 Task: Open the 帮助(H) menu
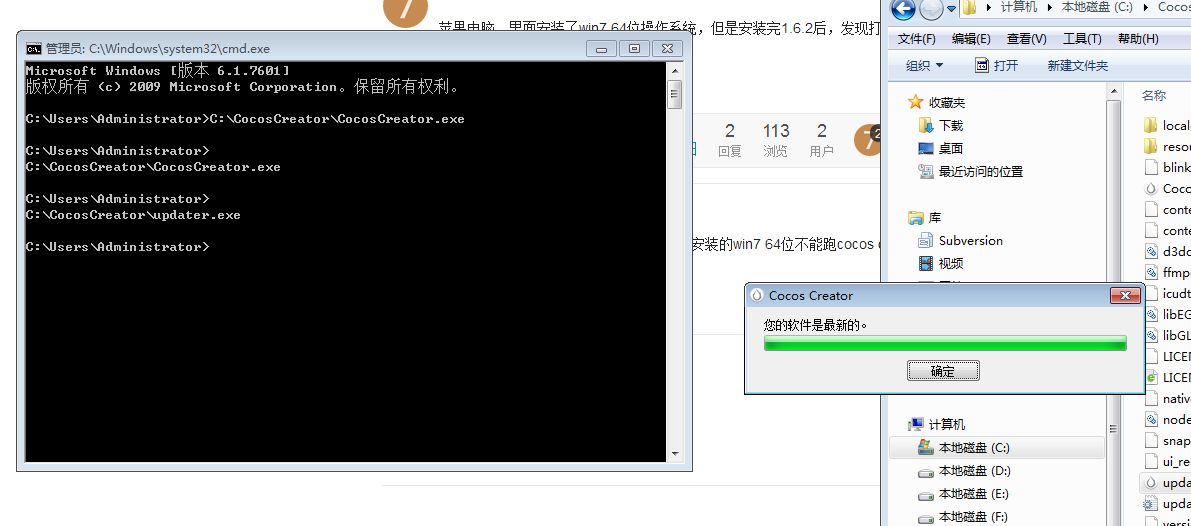(x=1139, y=39)
